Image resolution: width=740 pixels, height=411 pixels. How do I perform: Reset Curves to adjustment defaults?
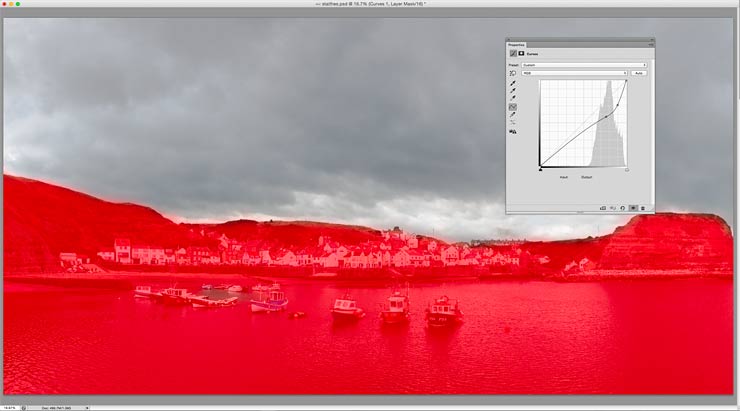tap(622, 208)
